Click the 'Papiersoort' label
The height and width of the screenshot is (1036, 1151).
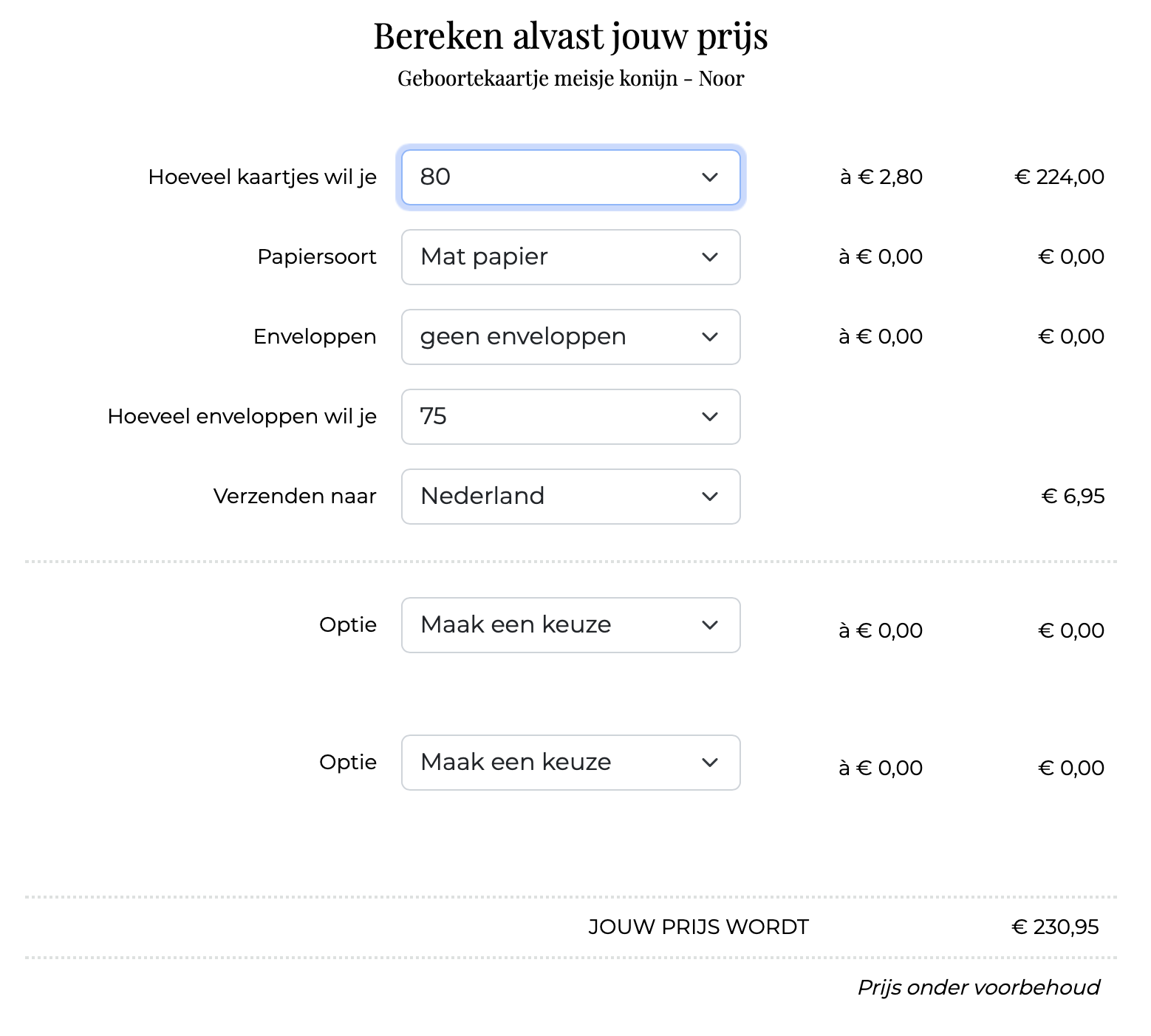(x=317, y=257)
